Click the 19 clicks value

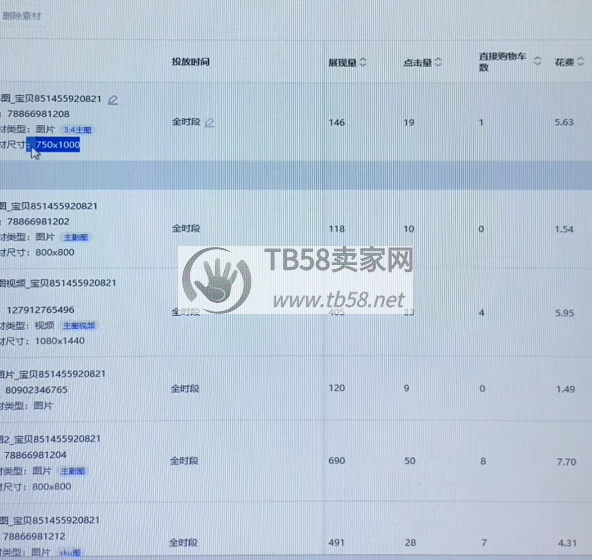click(x=409, y=122)
